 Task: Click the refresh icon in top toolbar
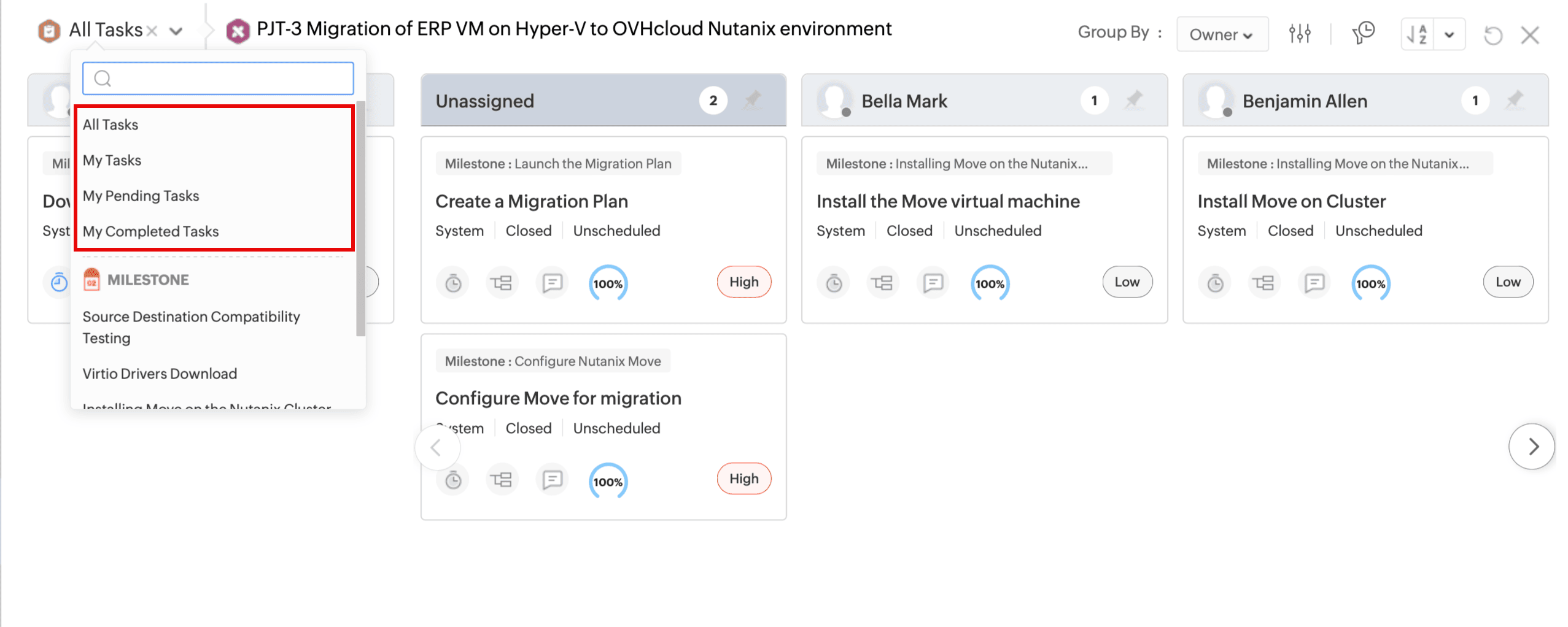1492,36
